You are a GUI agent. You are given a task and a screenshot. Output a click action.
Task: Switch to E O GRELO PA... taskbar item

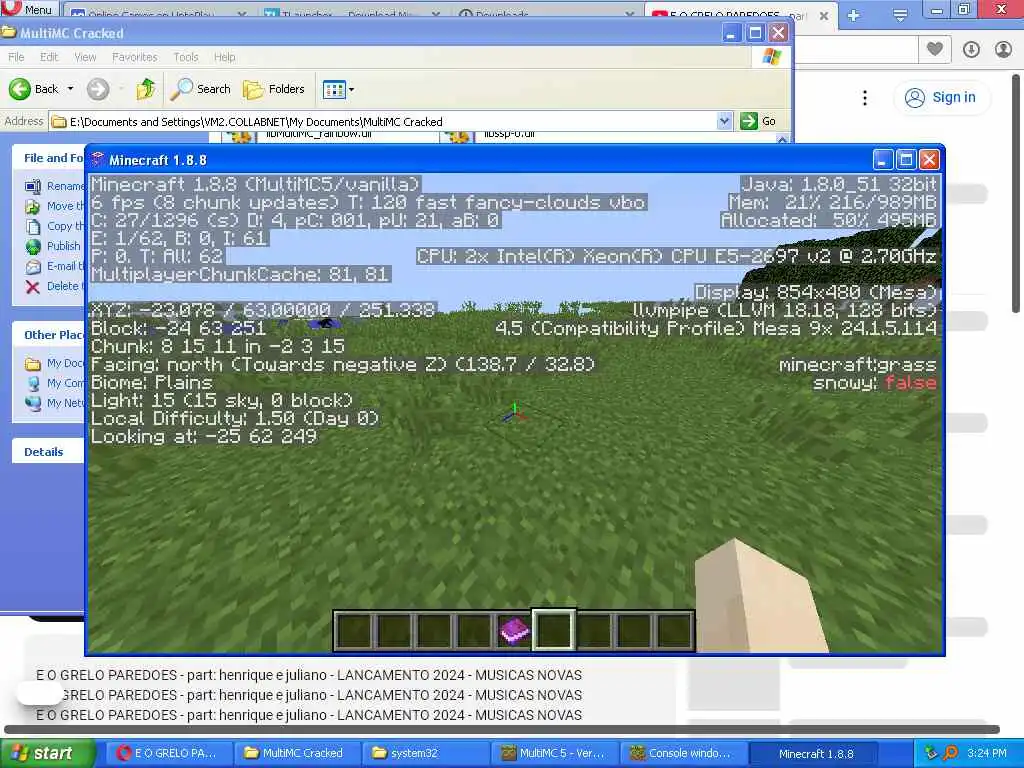coord(167,753)
